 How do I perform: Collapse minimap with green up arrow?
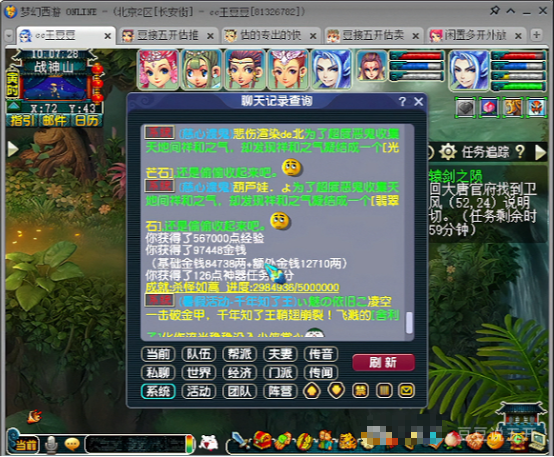tap(14, 106)
